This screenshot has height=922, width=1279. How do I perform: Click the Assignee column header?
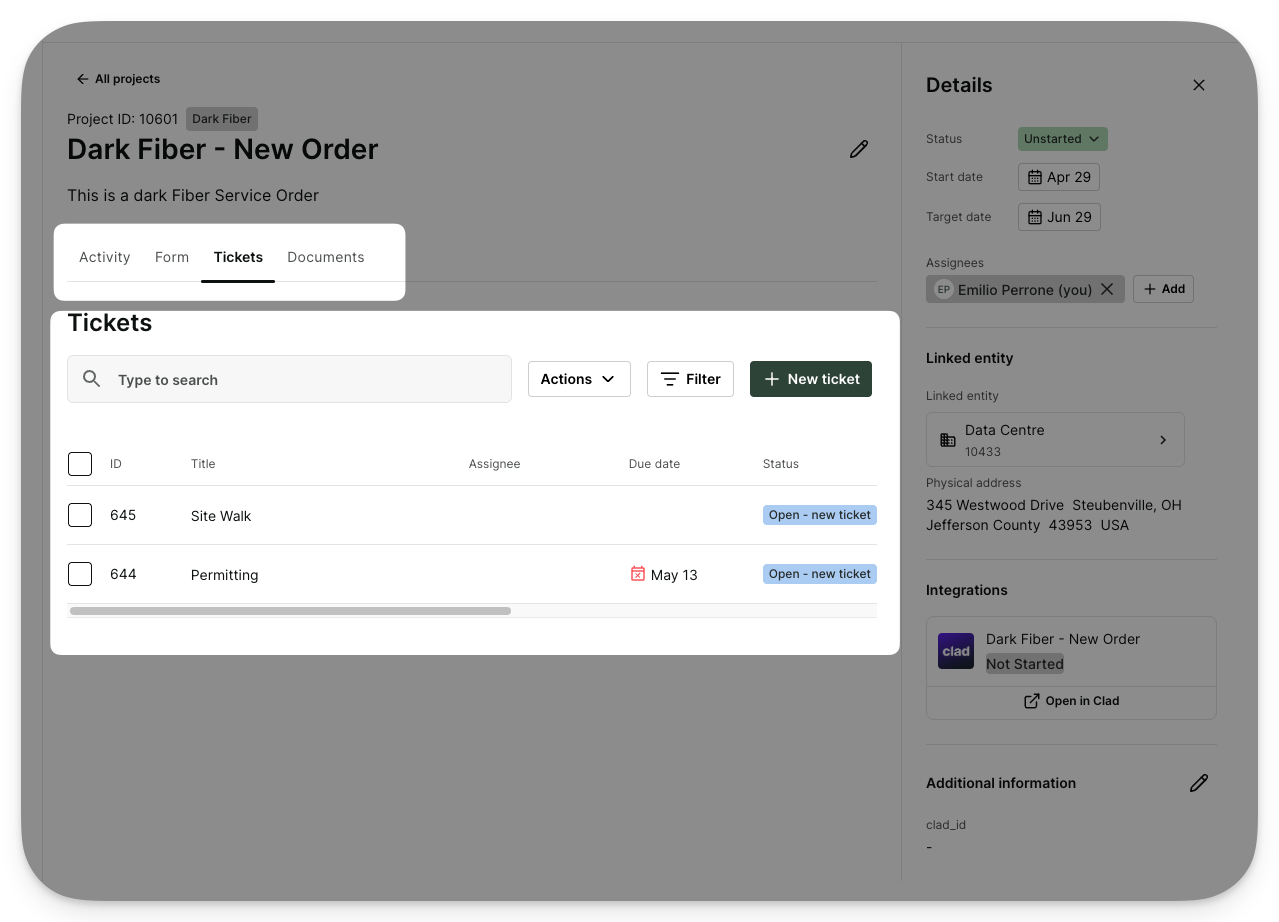(x=495, y=464)
